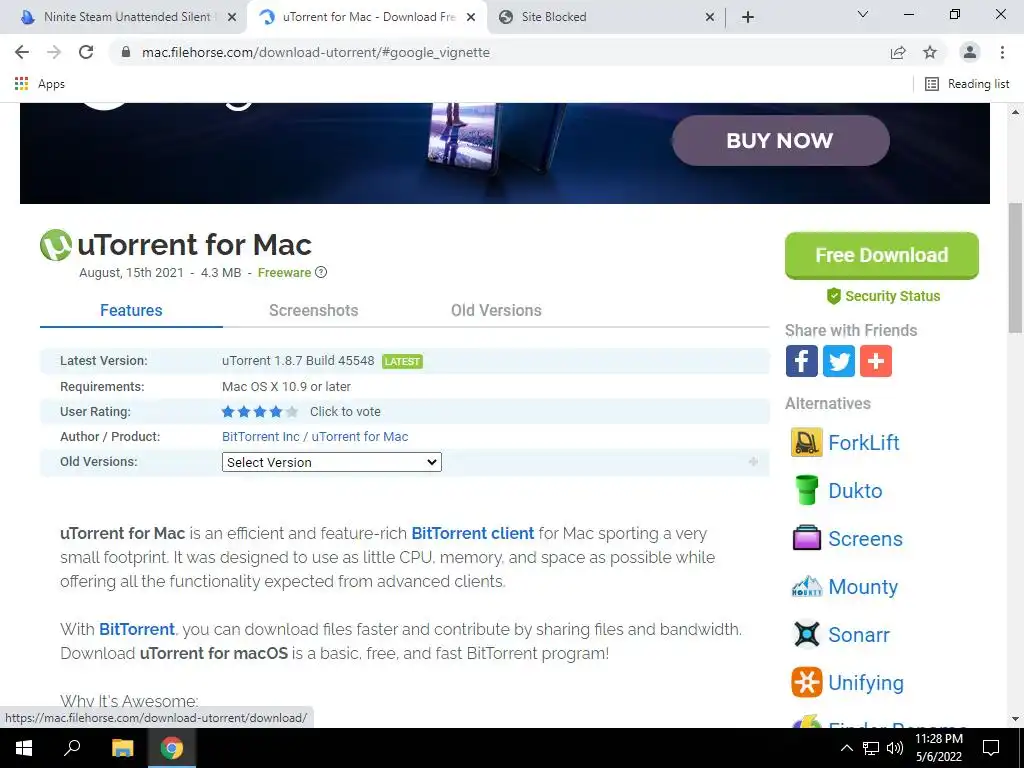This screenshot has width=1024, height=768.
Task: Open the Screens alternative link
Action: click(865, 539)
